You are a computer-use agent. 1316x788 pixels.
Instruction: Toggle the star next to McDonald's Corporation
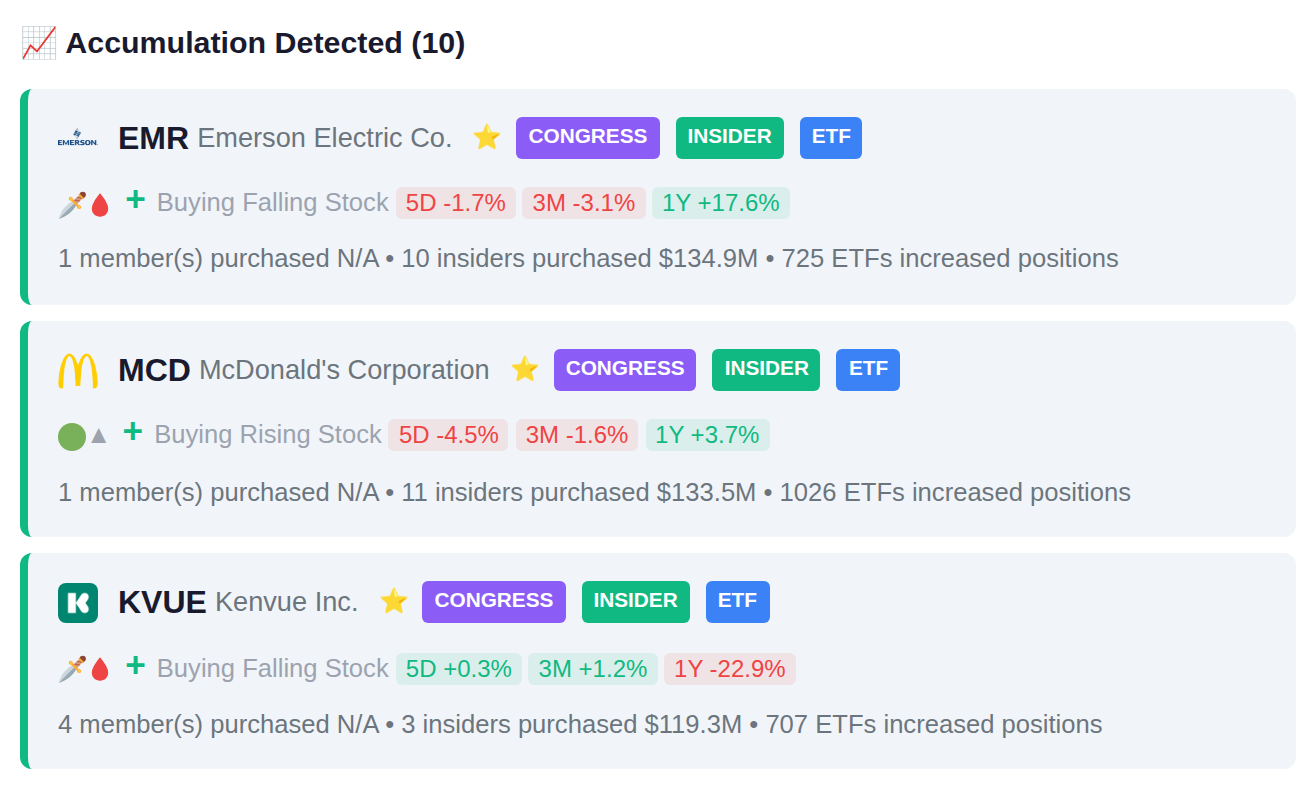tap(525, 369)
